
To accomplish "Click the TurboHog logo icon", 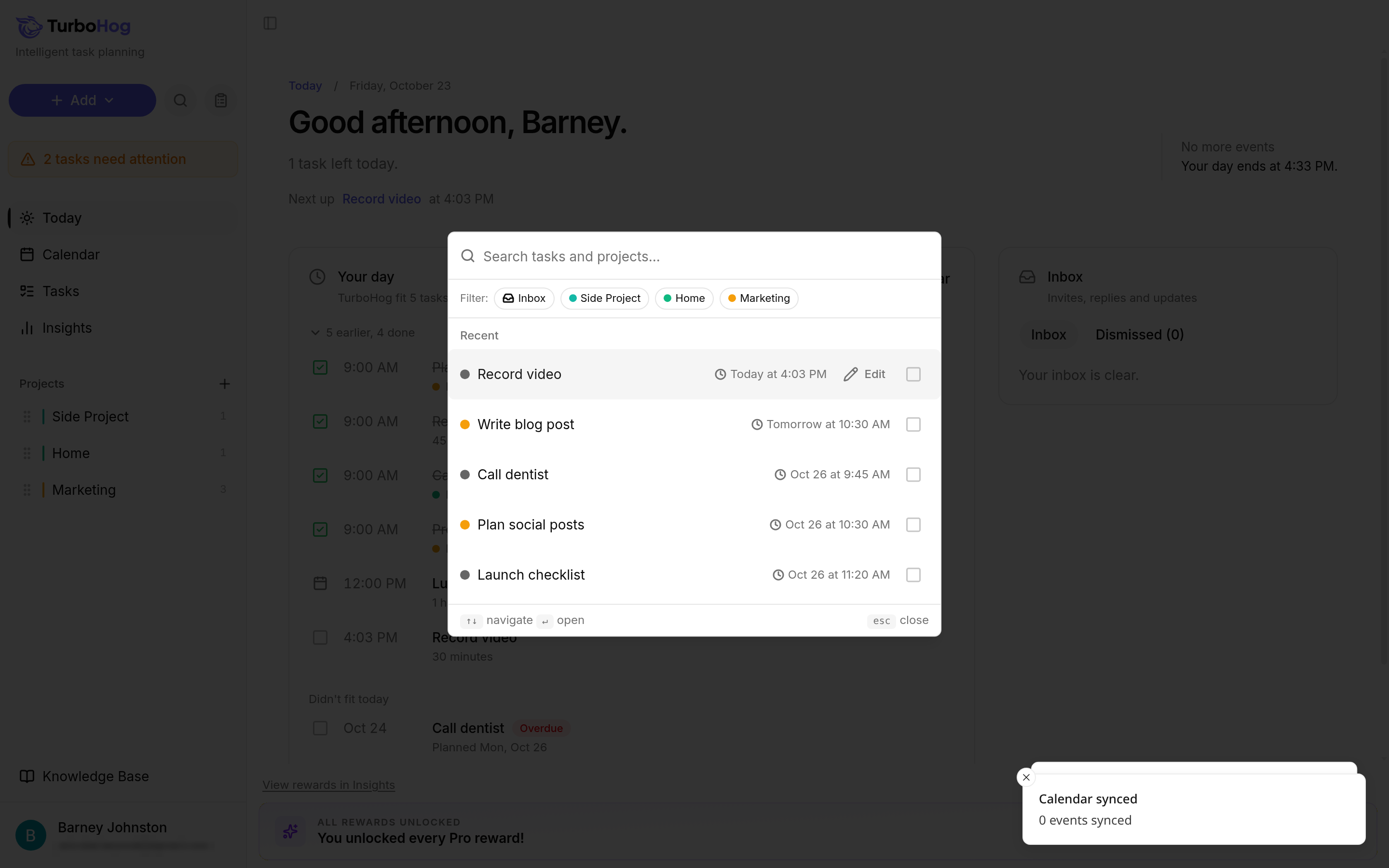I will 29,27.
